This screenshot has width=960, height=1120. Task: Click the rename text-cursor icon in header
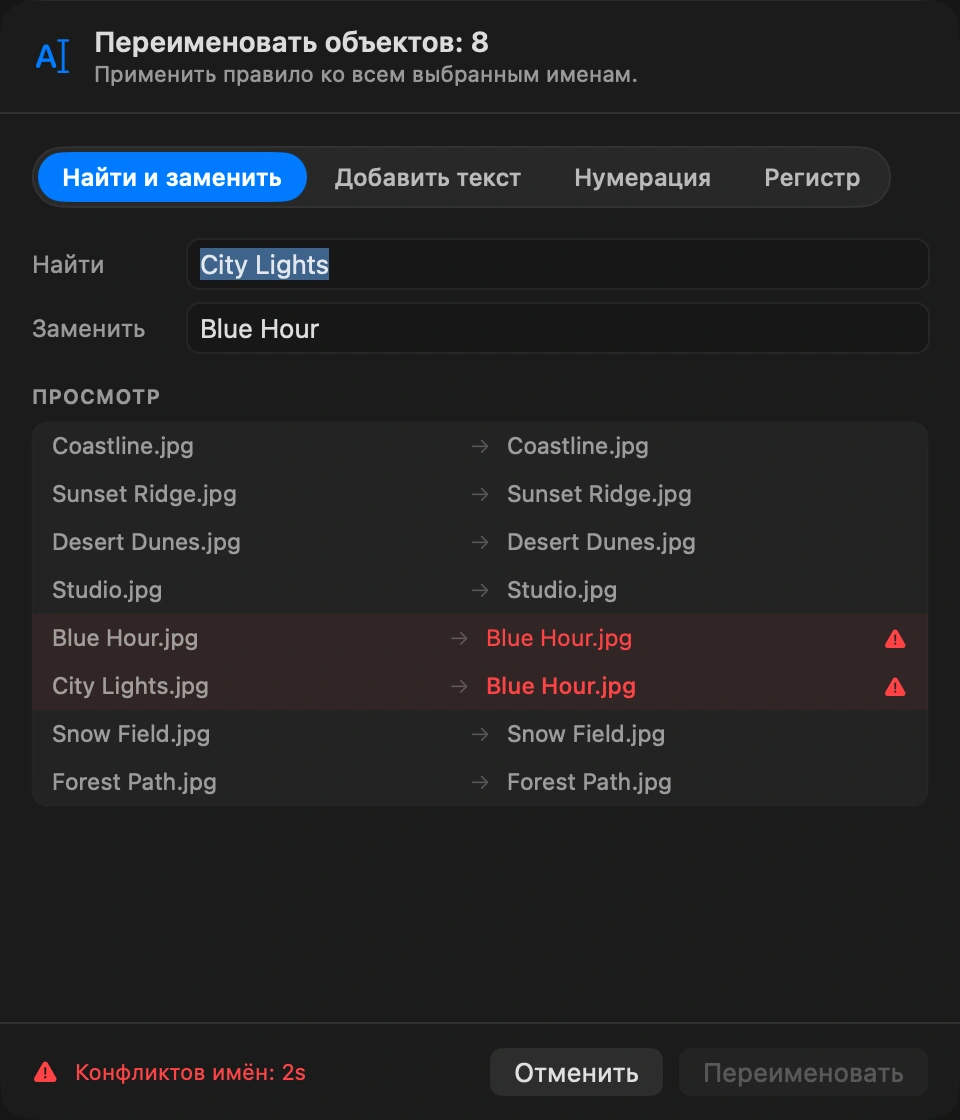tap(53, 56)
